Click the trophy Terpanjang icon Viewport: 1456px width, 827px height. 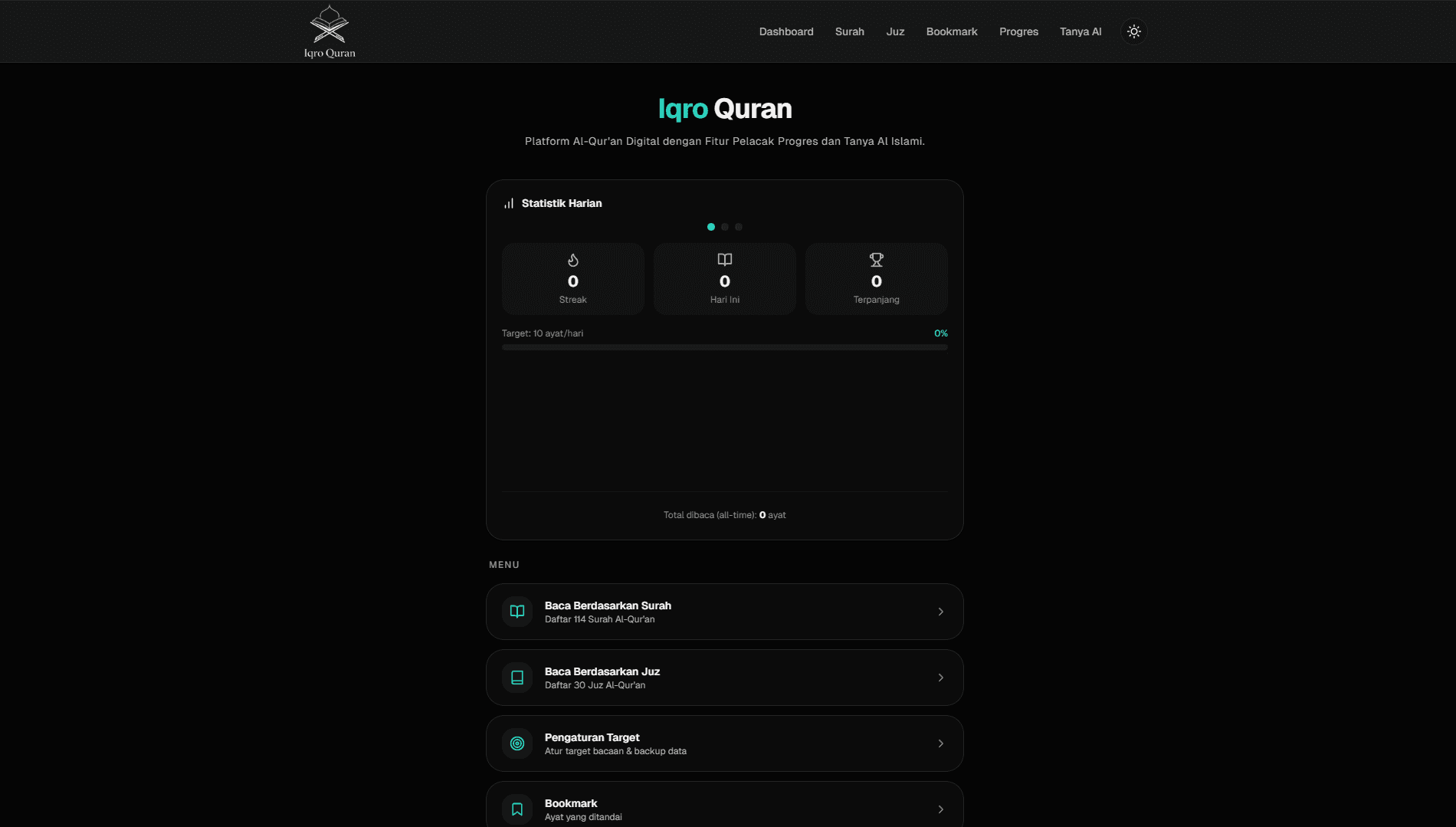point(876,260)
